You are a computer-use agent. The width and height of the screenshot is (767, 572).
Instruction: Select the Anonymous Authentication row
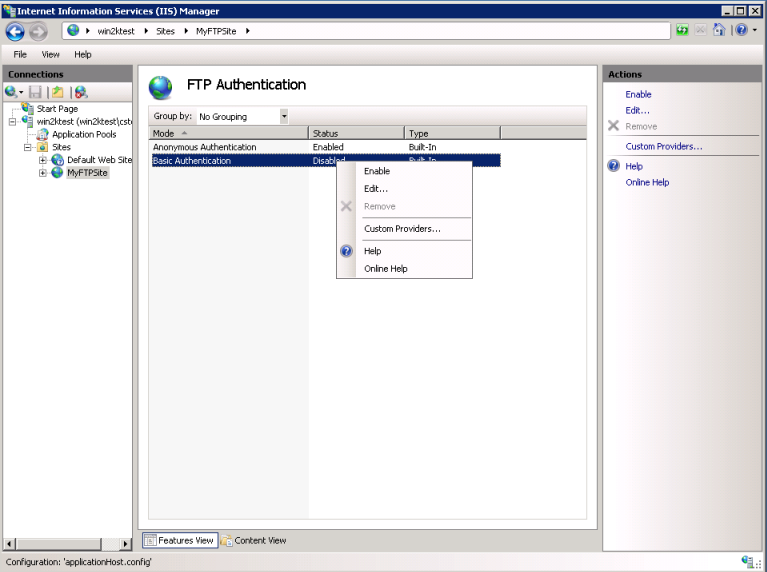point(326,147)
